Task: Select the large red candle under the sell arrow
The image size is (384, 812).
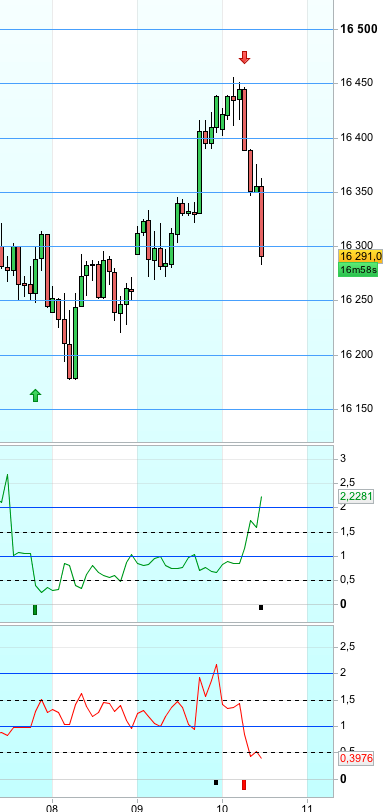Action: pos(244,120)
